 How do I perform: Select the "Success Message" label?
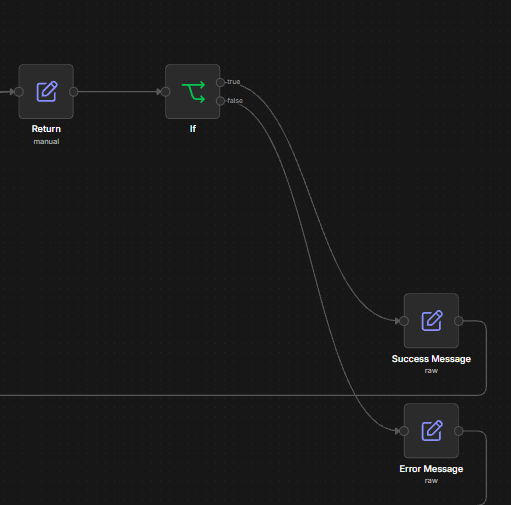(431, 359)
